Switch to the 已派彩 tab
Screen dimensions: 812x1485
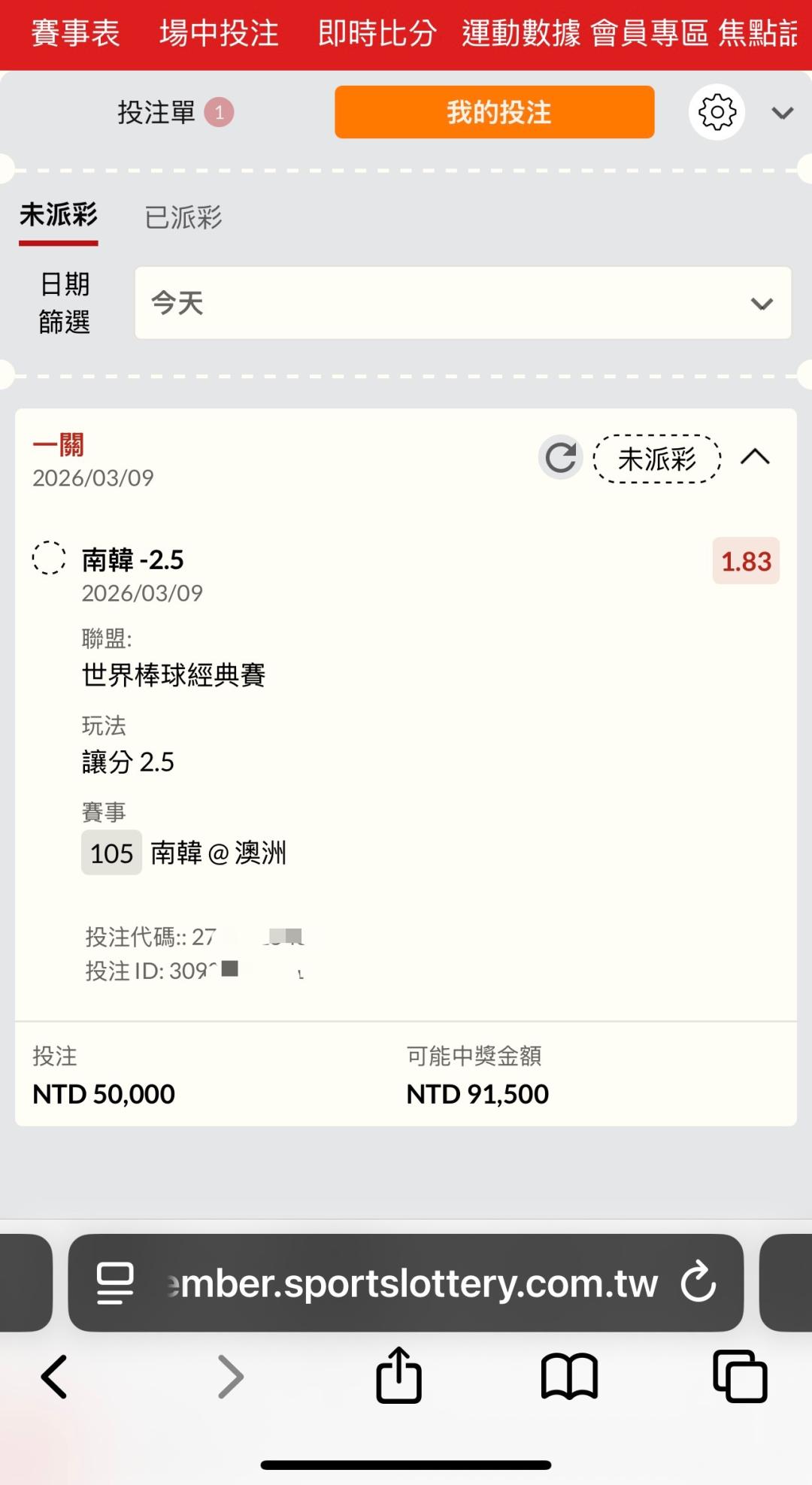point(183,217)
